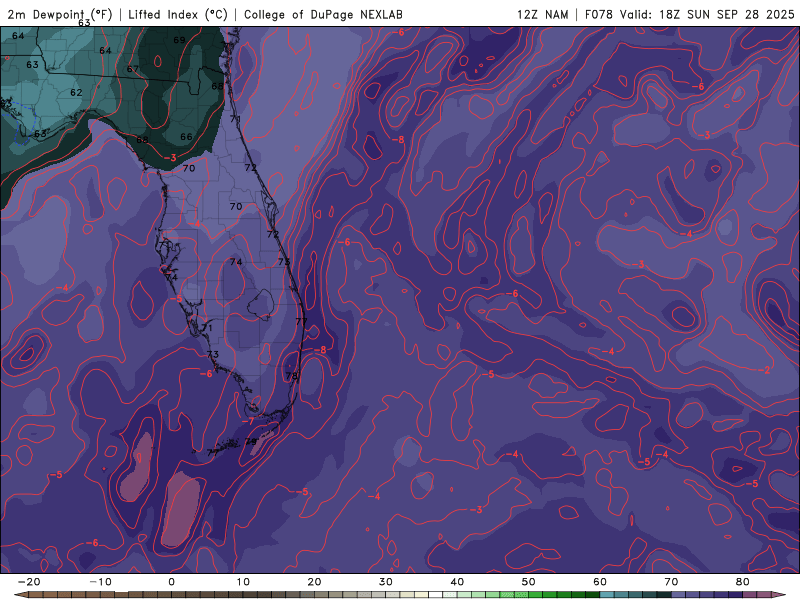The image size is (800, 600).
Task: Click the "-7" lifted index contour label
Action: coord(247,421)
